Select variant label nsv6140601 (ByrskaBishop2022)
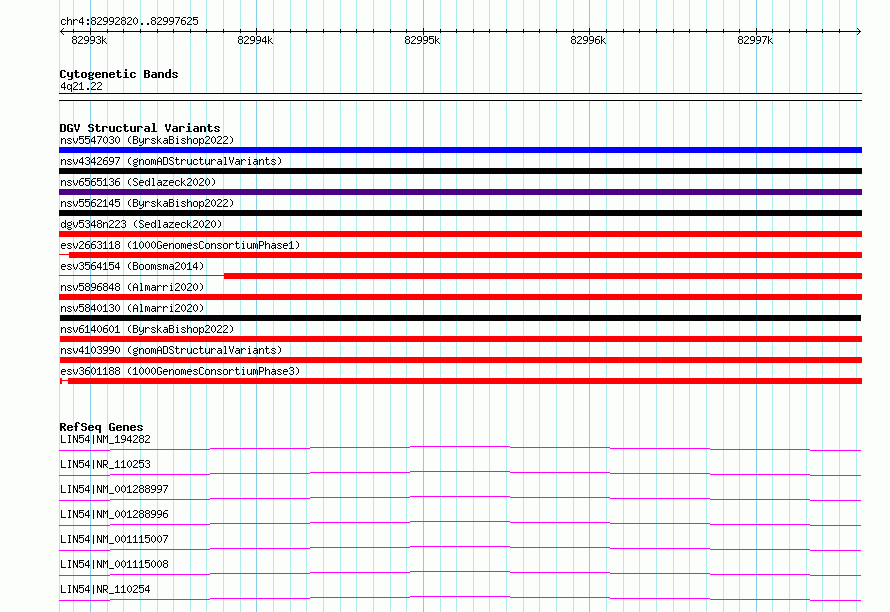The width and height of the screenshot is (890, 612). coord(147,329)
